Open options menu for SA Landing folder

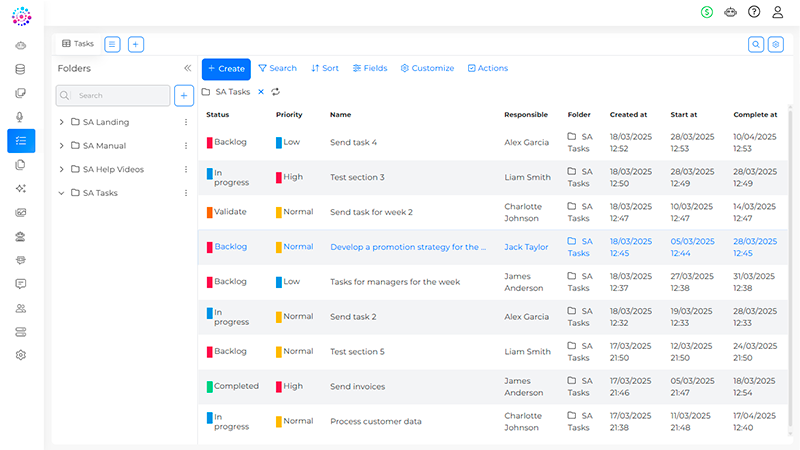[x=186, y=122]
